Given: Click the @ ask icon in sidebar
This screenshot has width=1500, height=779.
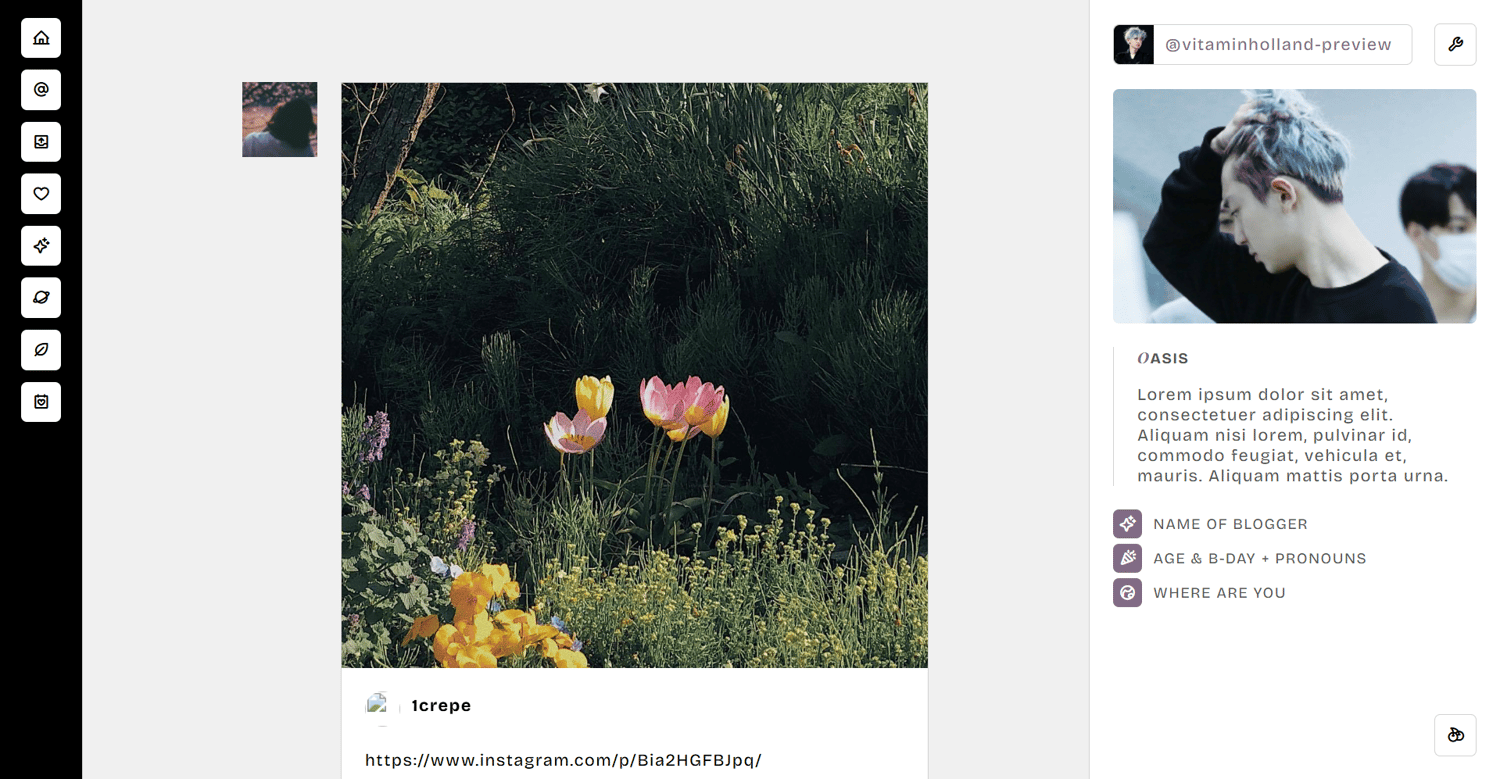Looking at the screenshot, I should click(41, 90).
